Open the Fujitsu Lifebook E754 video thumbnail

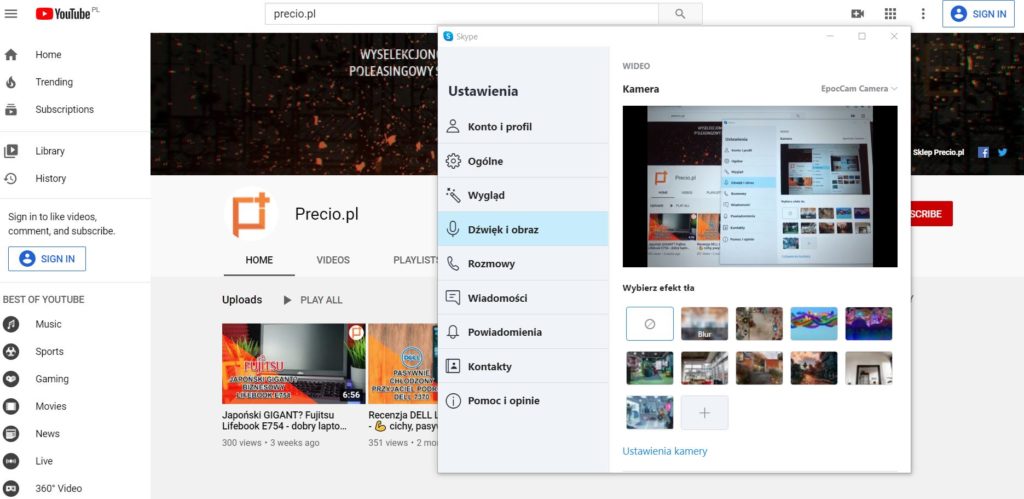click(x=294, y=364)
